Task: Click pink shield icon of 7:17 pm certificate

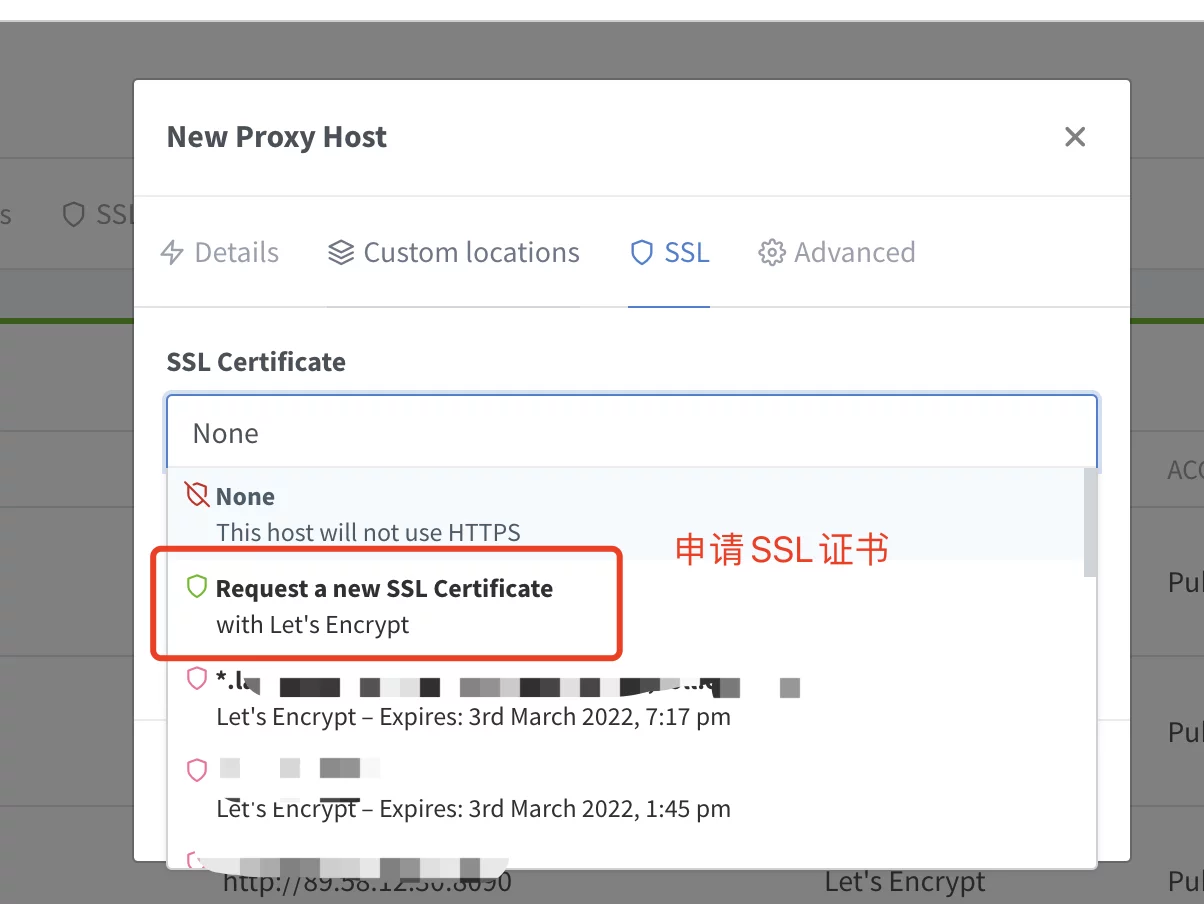Action: click(x=197, y=679)
